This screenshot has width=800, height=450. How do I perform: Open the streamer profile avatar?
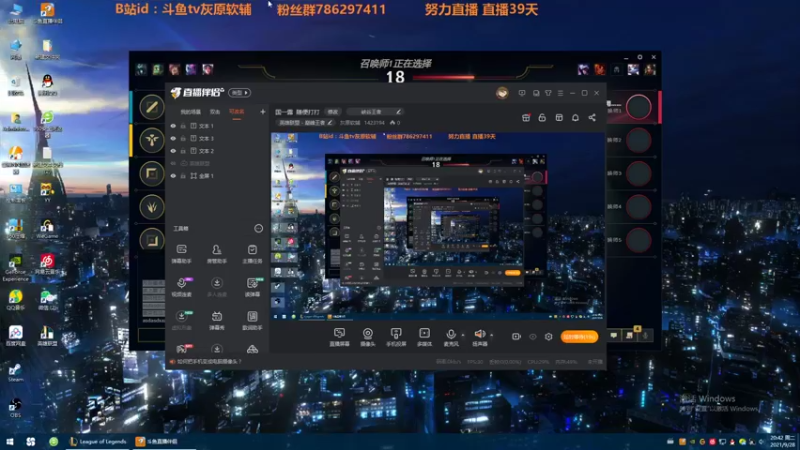click(502, 93)
